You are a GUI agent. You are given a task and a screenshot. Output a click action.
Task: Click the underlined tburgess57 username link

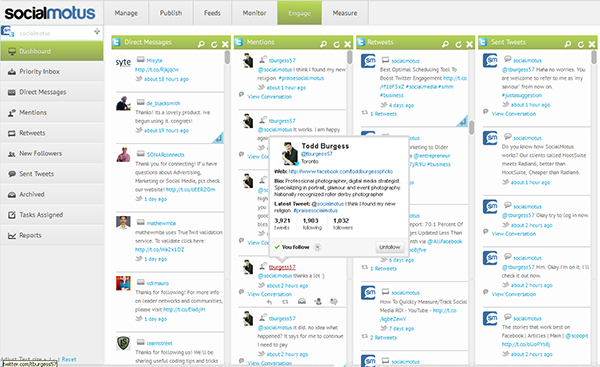(x=282, y=267)
